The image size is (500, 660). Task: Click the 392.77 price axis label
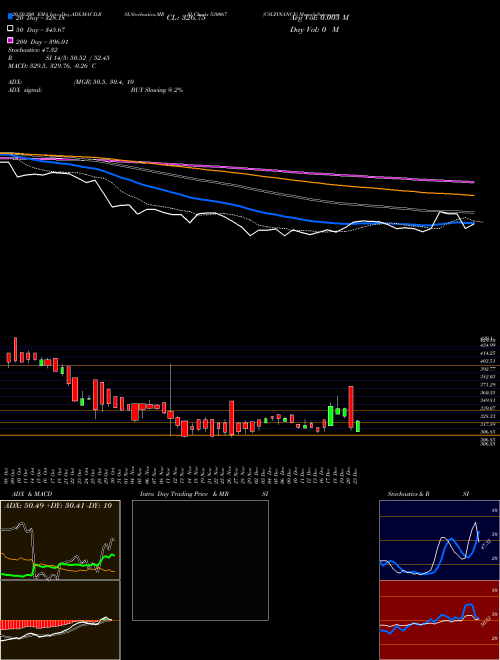pyautogui.click(x=489, y=369)
